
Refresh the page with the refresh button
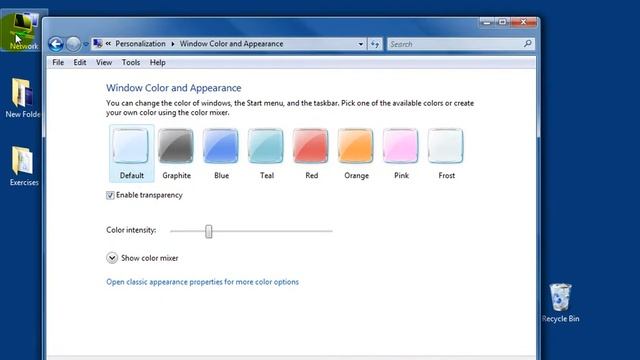[x=375, y=44]
